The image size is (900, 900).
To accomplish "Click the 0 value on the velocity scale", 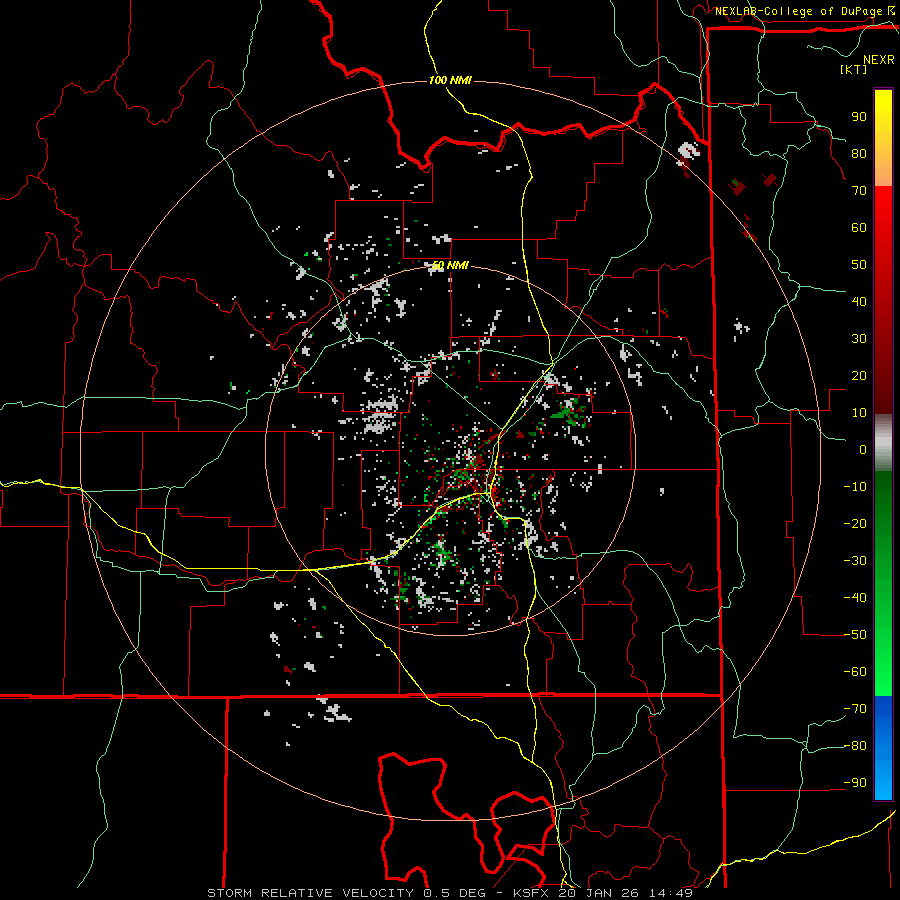I will click(x=863, y=449).
